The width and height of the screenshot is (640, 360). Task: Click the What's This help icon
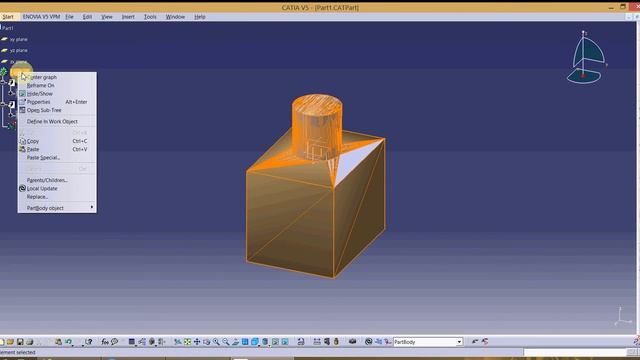point(89,342)
